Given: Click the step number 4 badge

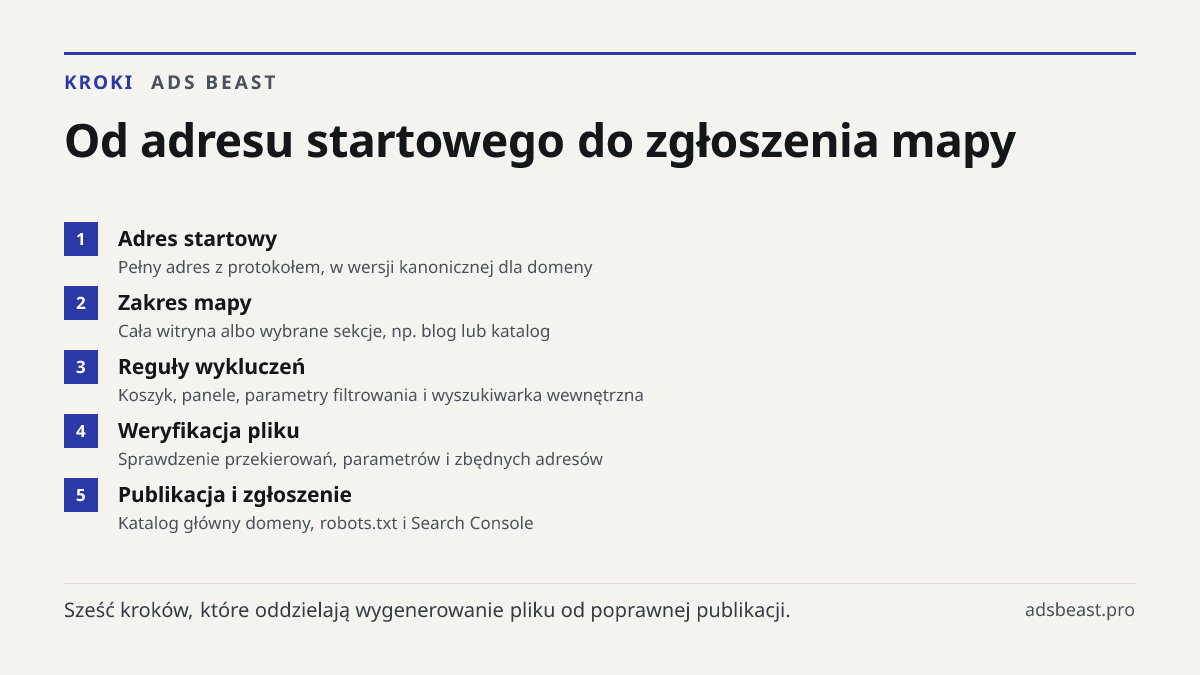Looking at the screenshot, I should (81, 431).
